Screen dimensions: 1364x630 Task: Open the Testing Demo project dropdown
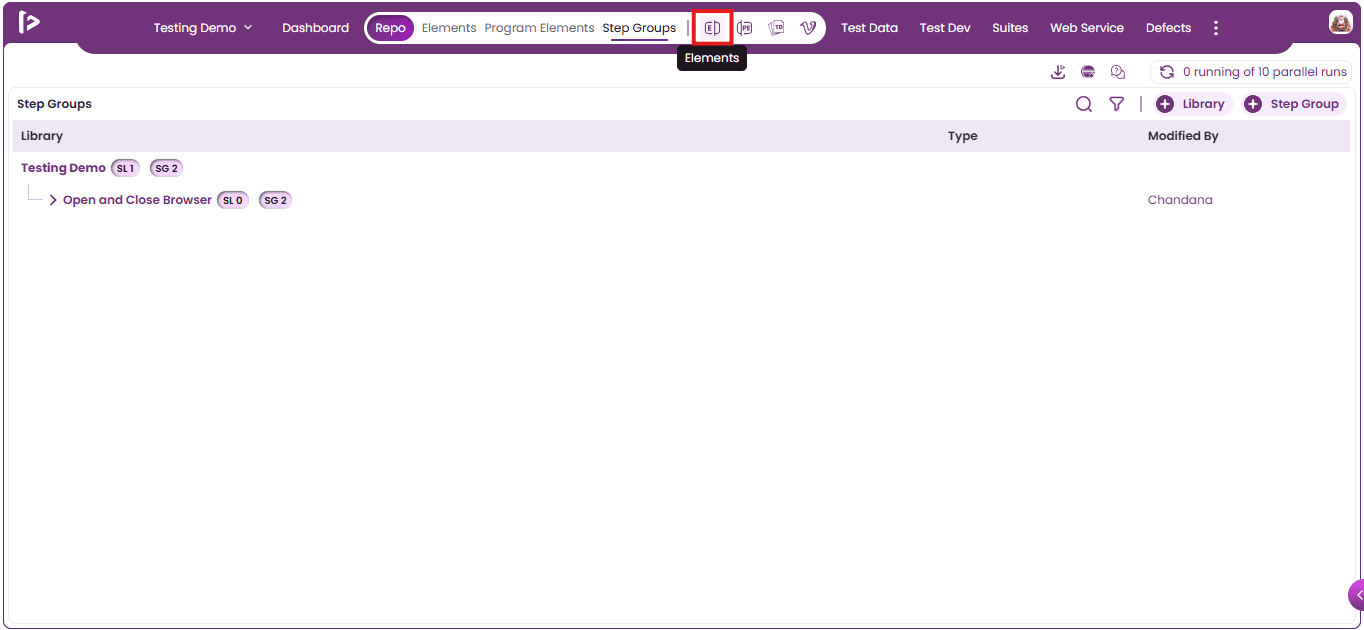tap(203, 28)
